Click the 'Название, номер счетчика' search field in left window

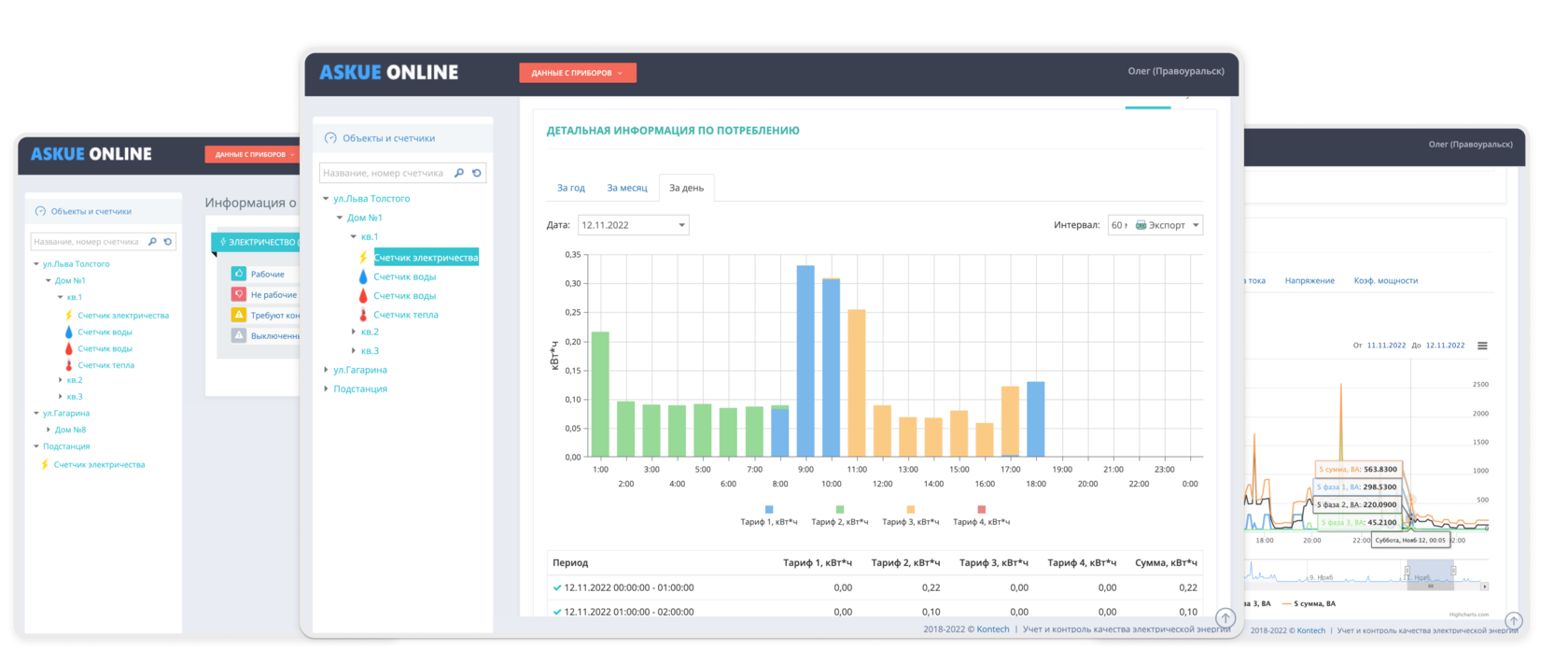pyautogui.click(x=87, y=242)
